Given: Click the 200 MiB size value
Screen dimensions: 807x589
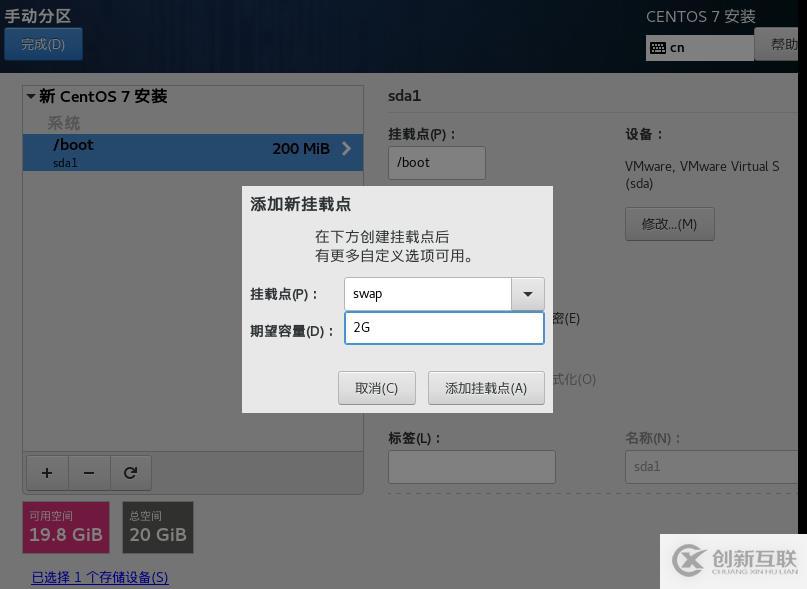Looking at the screenshot, I should pyautogui.click(x=301, y=149).
